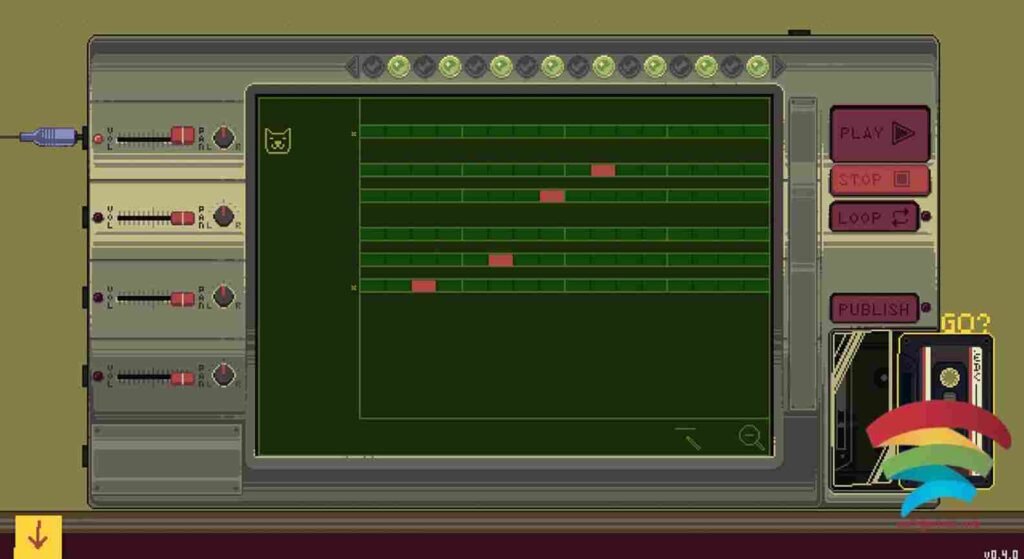Screen dimensions: 1024x559
Task: Toggle the twelfth step light, lit green
Action: (x=654, y=67)
